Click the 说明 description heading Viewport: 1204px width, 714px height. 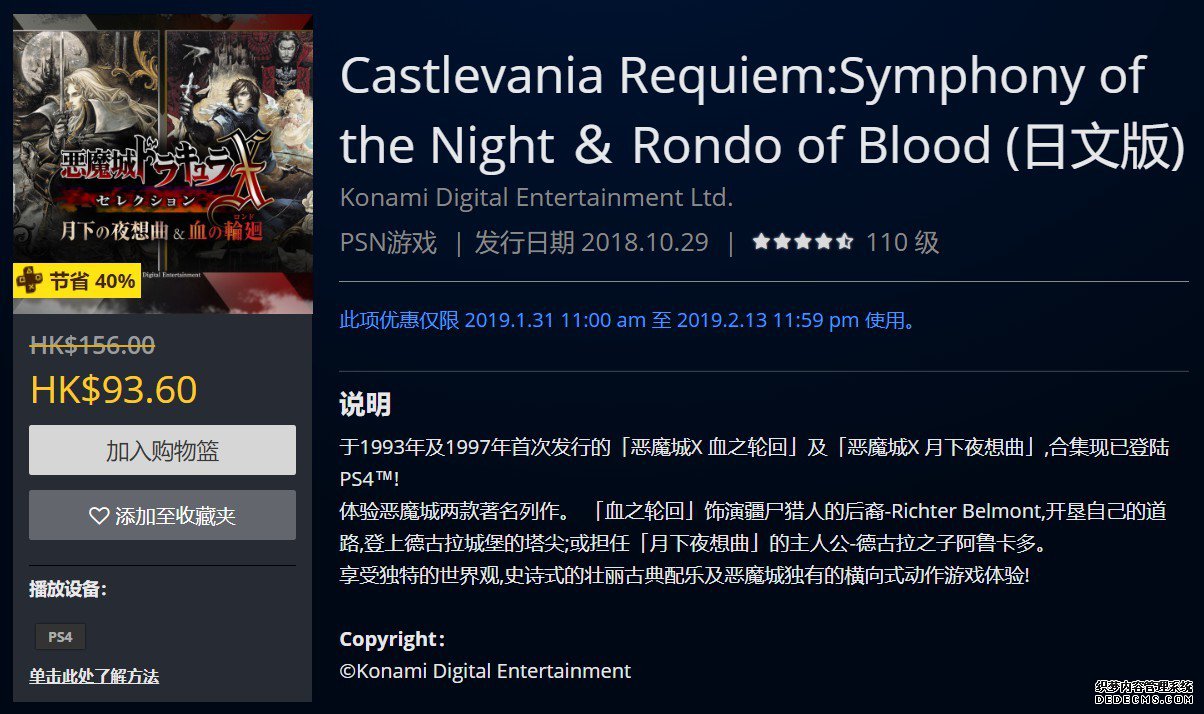click(x=365, y=404)
